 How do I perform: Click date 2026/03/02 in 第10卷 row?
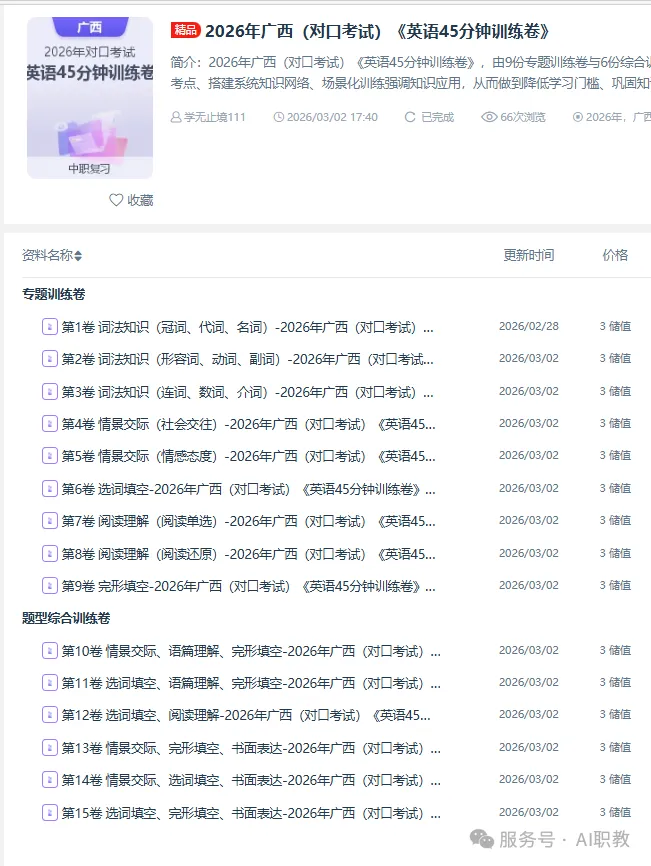click(529, 651)
